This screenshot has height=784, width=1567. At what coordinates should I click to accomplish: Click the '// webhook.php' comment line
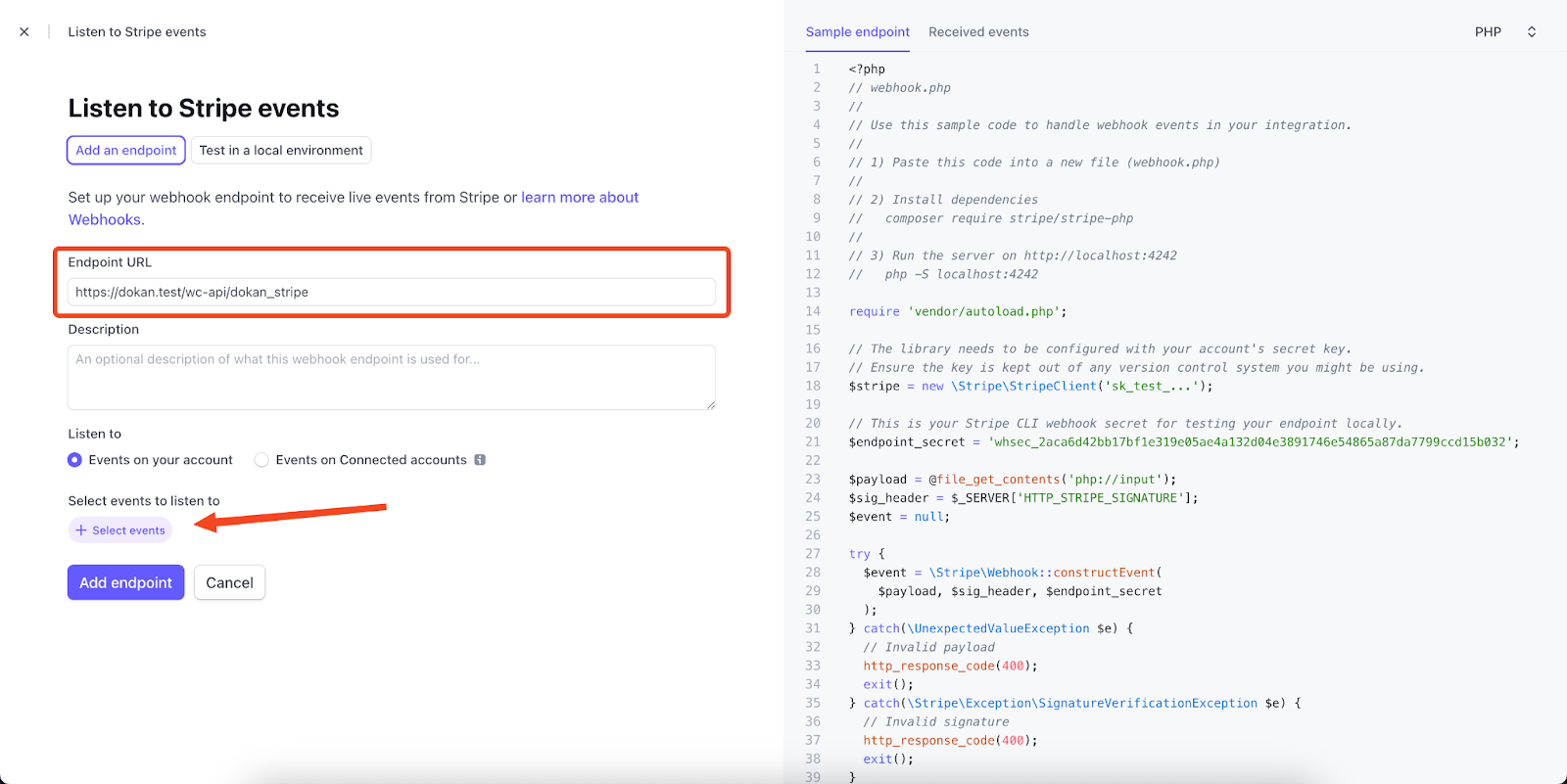click(900, 88)
